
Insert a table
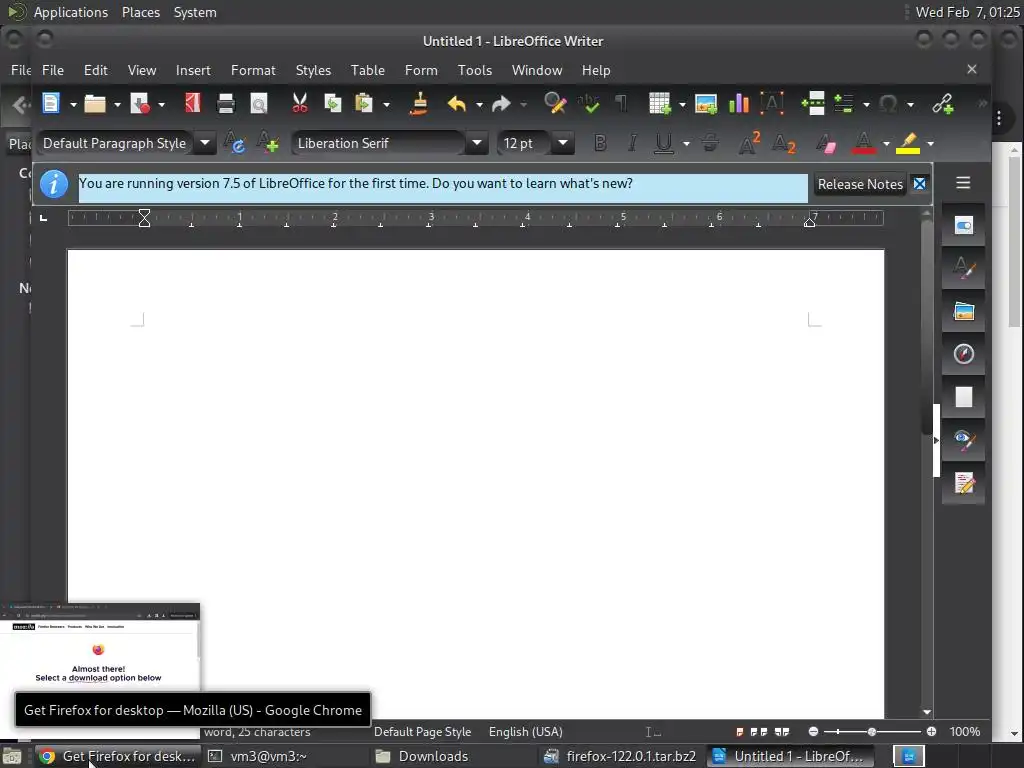tap(660, 103)
